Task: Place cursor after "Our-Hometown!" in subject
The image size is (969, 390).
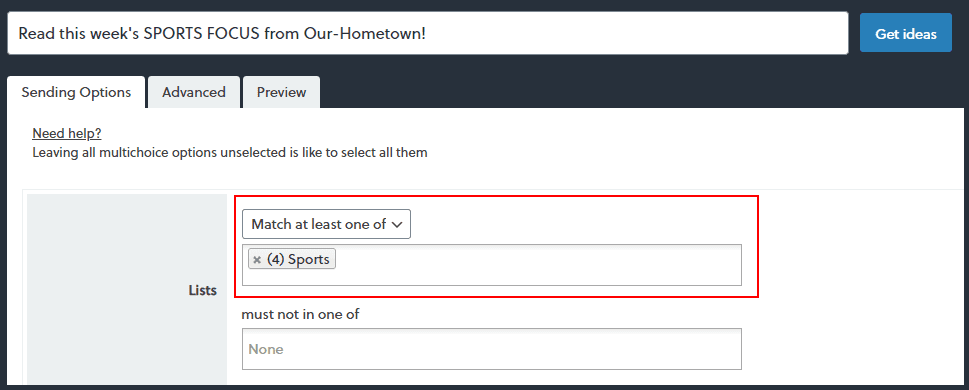Action: tap(429, 33)
